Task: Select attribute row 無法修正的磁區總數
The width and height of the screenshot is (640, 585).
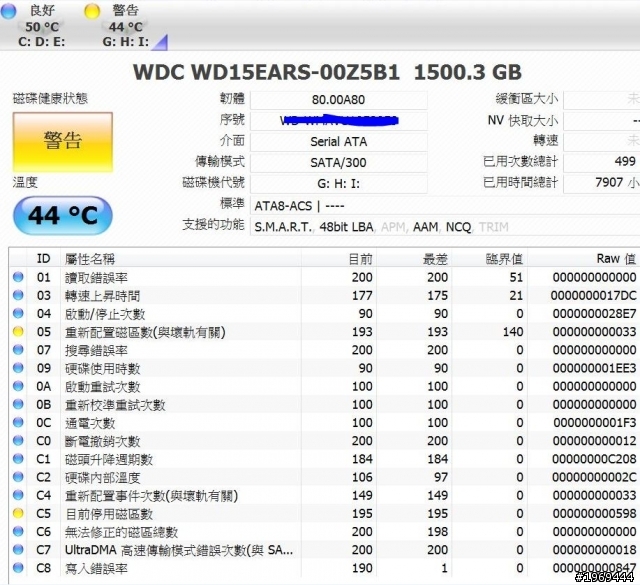Action: (x=324, y=532)
